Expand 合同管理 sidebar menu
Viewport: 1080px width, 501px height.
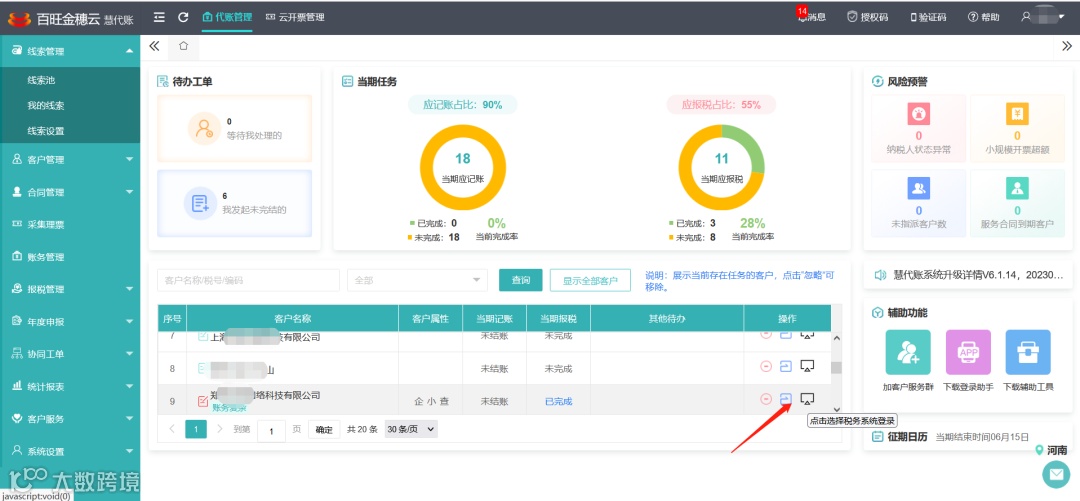70,192
